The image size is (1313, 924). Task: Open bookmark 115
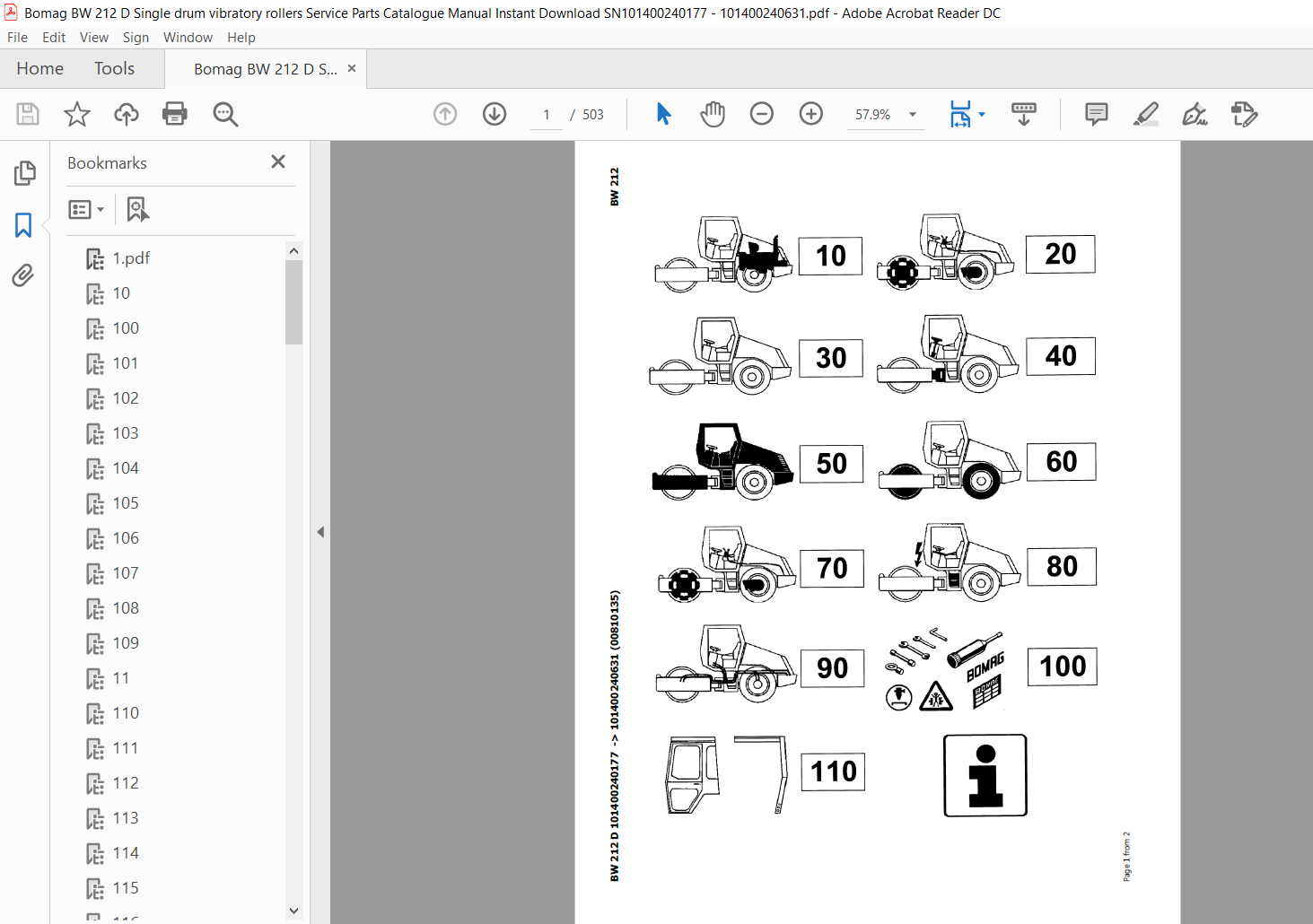(x=126, y=888)
